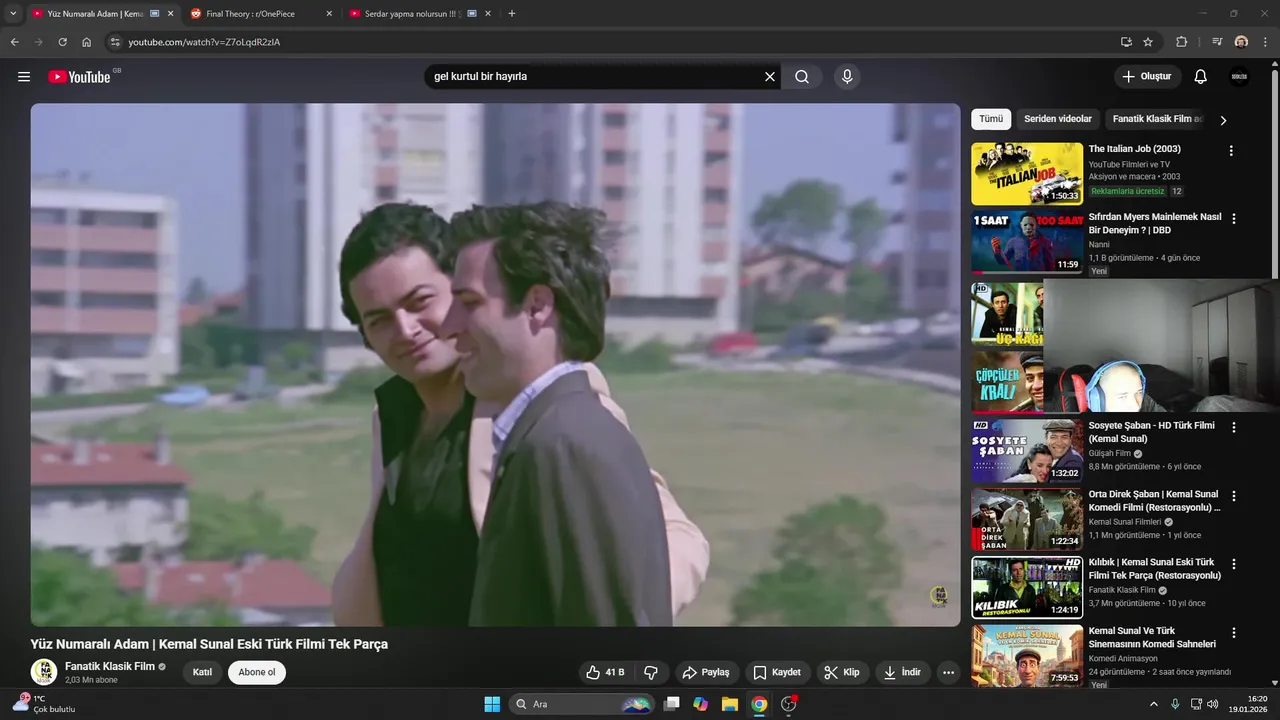This screenshot has width=1280, height=720.
Task: View site information icon in address bar
Action: tap(115, 42)
